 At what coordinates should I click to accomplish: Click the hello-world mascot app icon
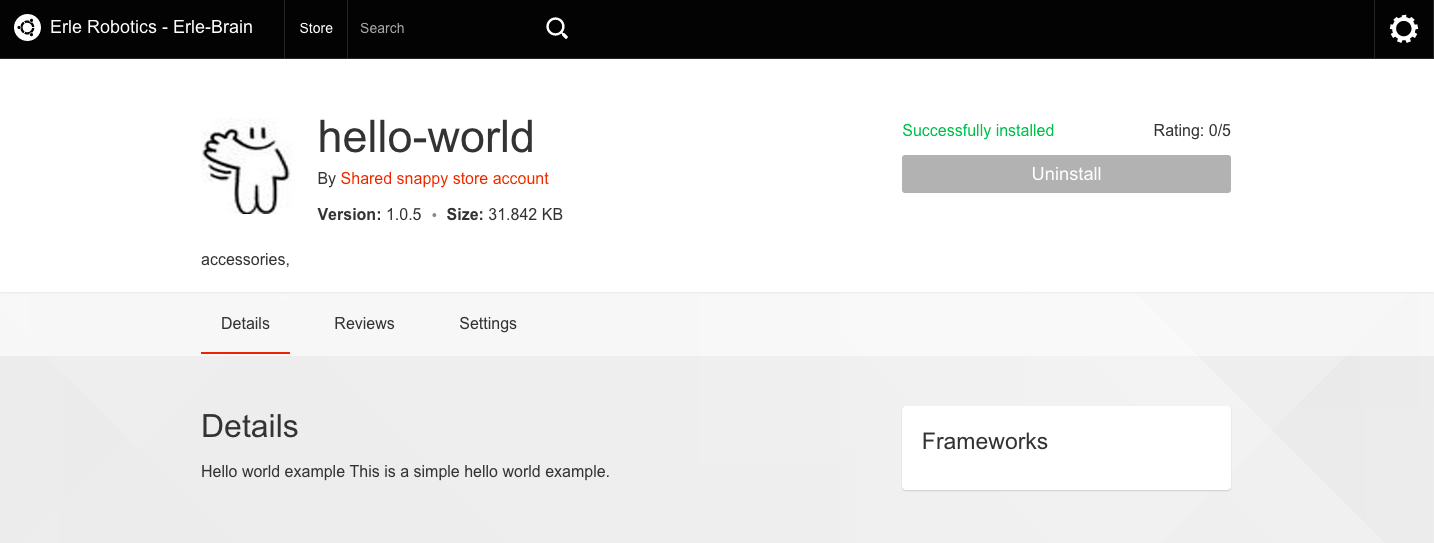point(246,166)
